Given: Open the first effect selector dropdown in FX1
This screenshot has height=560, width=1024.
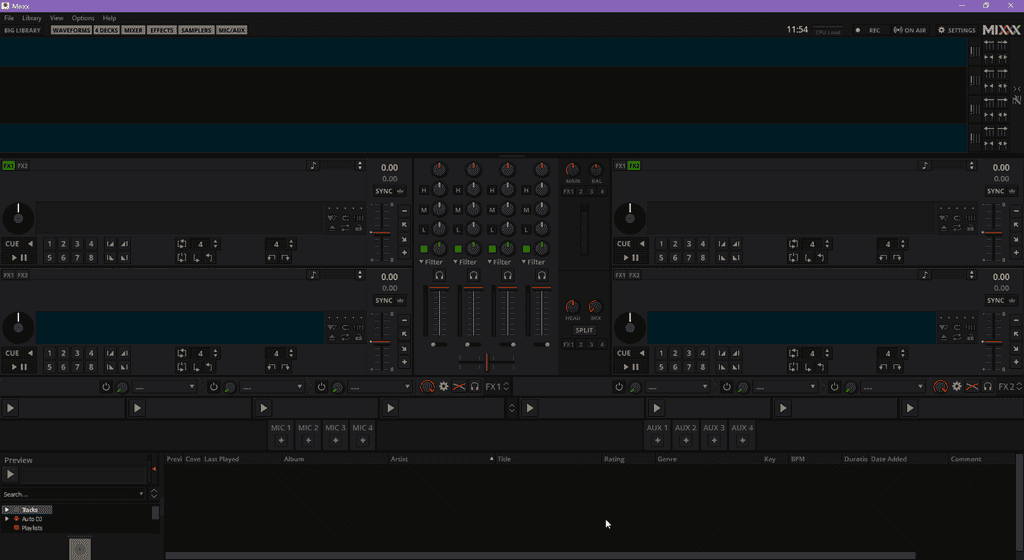Looking at the screenshot, I should (x=164, y=387).
